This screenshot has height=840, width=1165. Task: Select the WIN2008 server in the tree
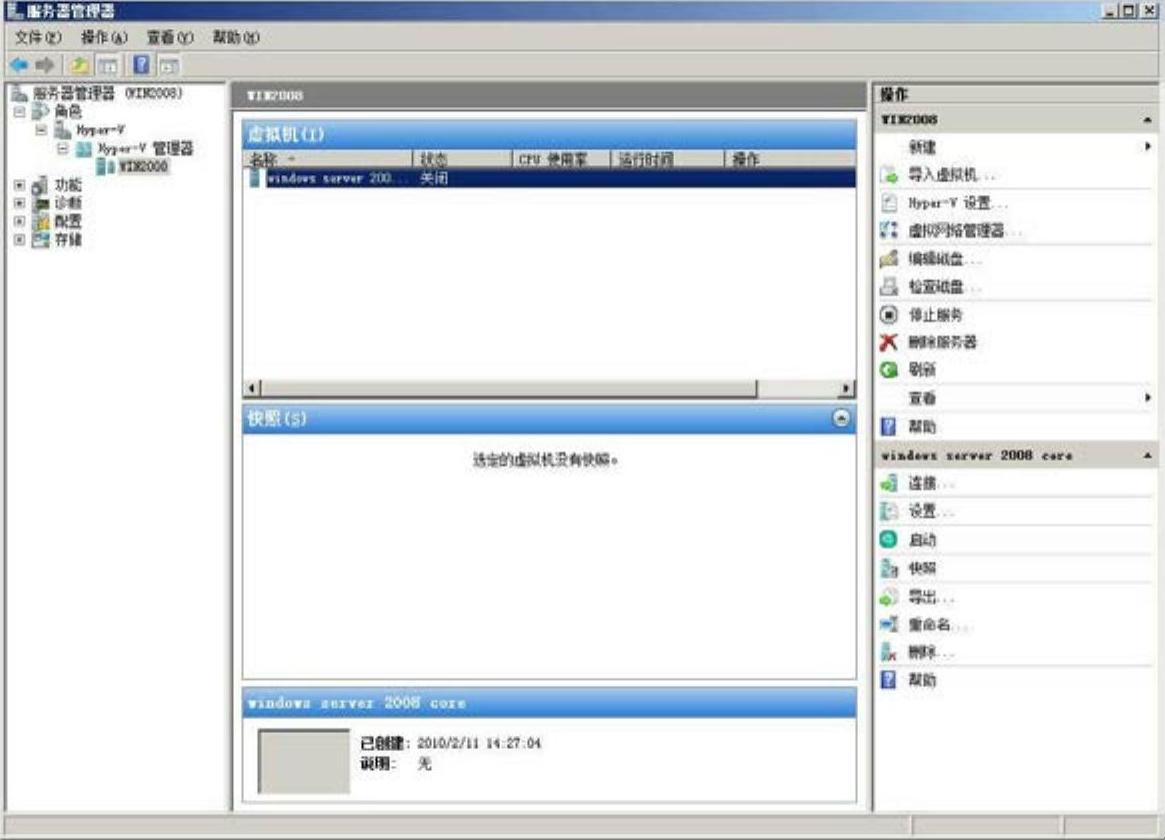pos(143,166)
